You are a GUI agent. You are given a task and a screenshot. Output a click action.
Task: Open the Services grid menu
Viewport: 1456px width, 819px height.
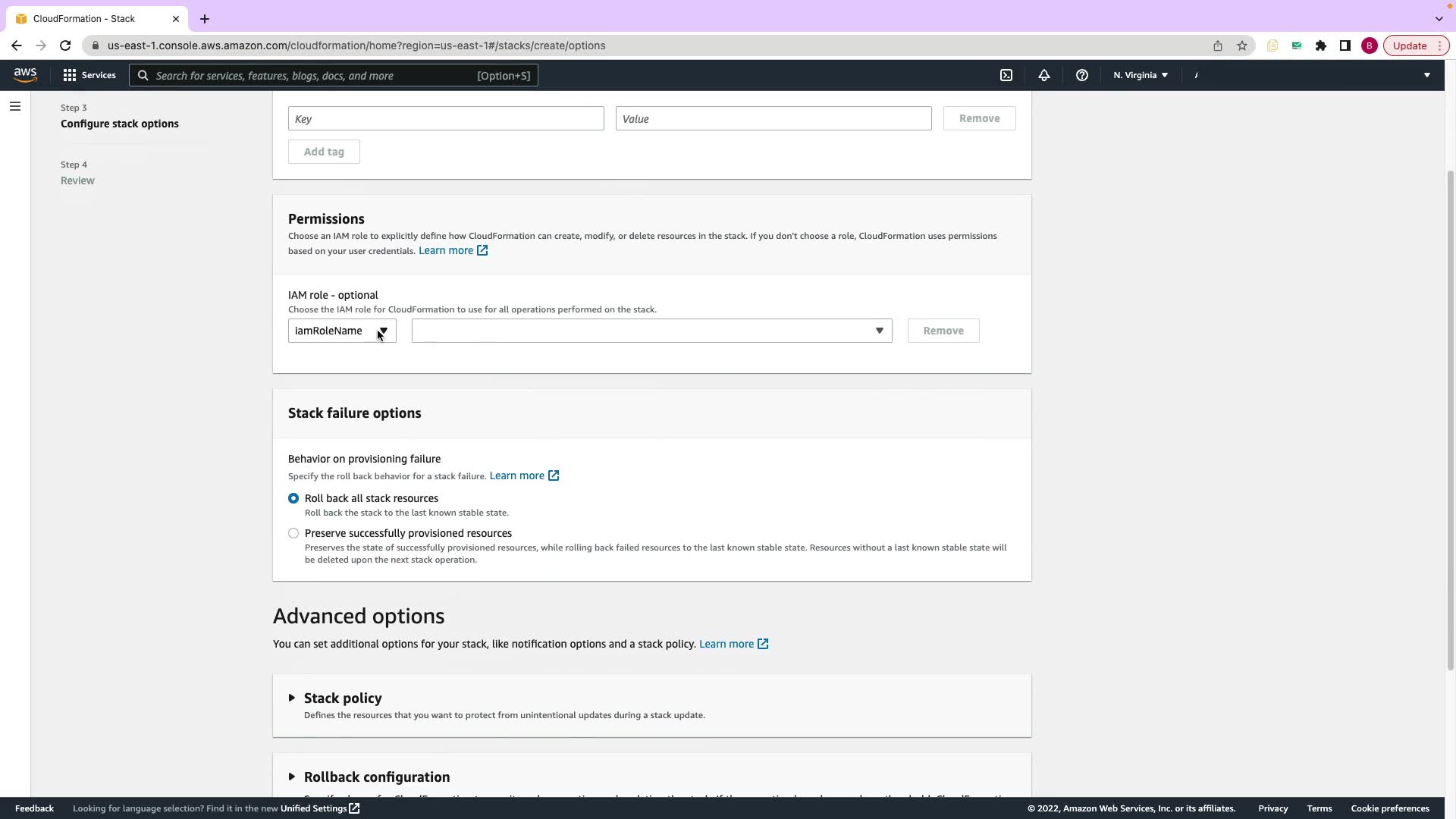(x=89, y=75)
